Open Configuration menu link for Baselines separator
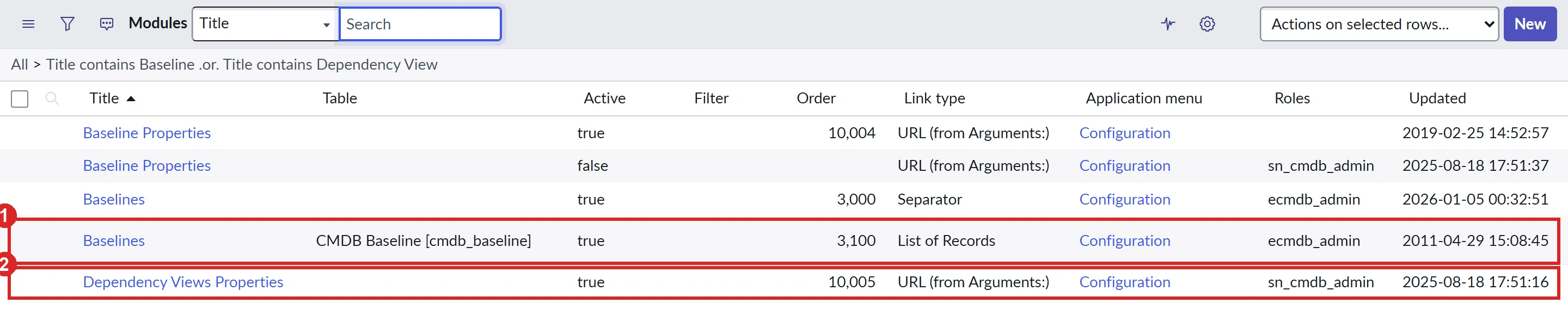Viewport: 1568px width, 309px height. [x=1124, y=200]
